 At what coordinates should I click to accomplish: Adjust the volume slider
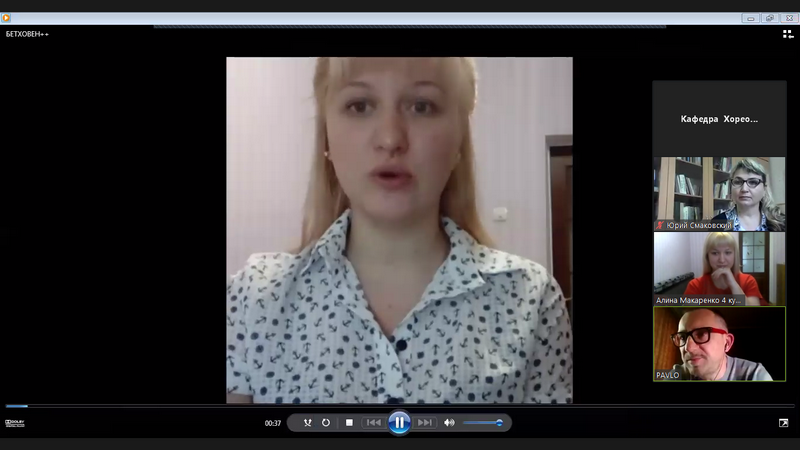[483, 423]
